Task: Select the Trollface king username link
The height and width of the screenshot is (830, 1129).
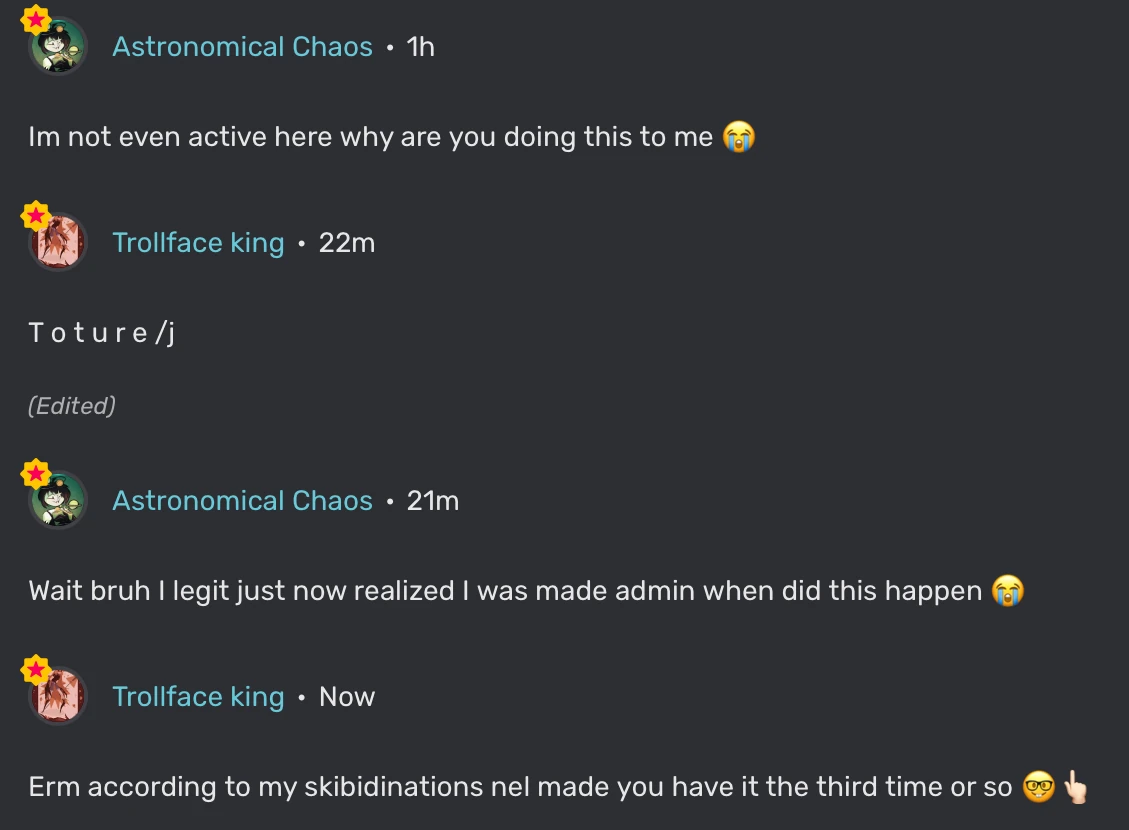Action: (199, 242)
